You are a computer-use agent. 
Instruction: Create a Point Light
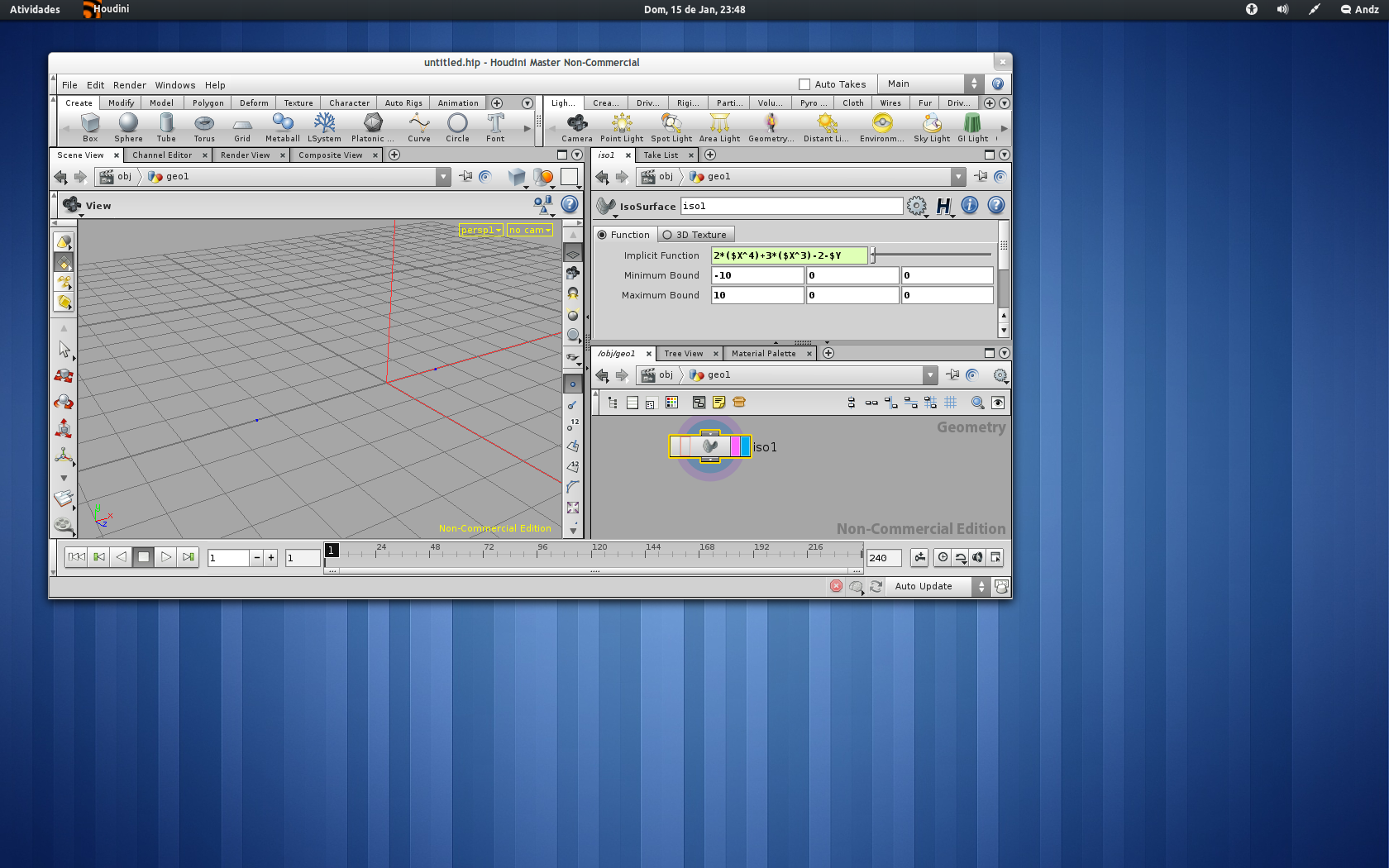coord(622,127)
